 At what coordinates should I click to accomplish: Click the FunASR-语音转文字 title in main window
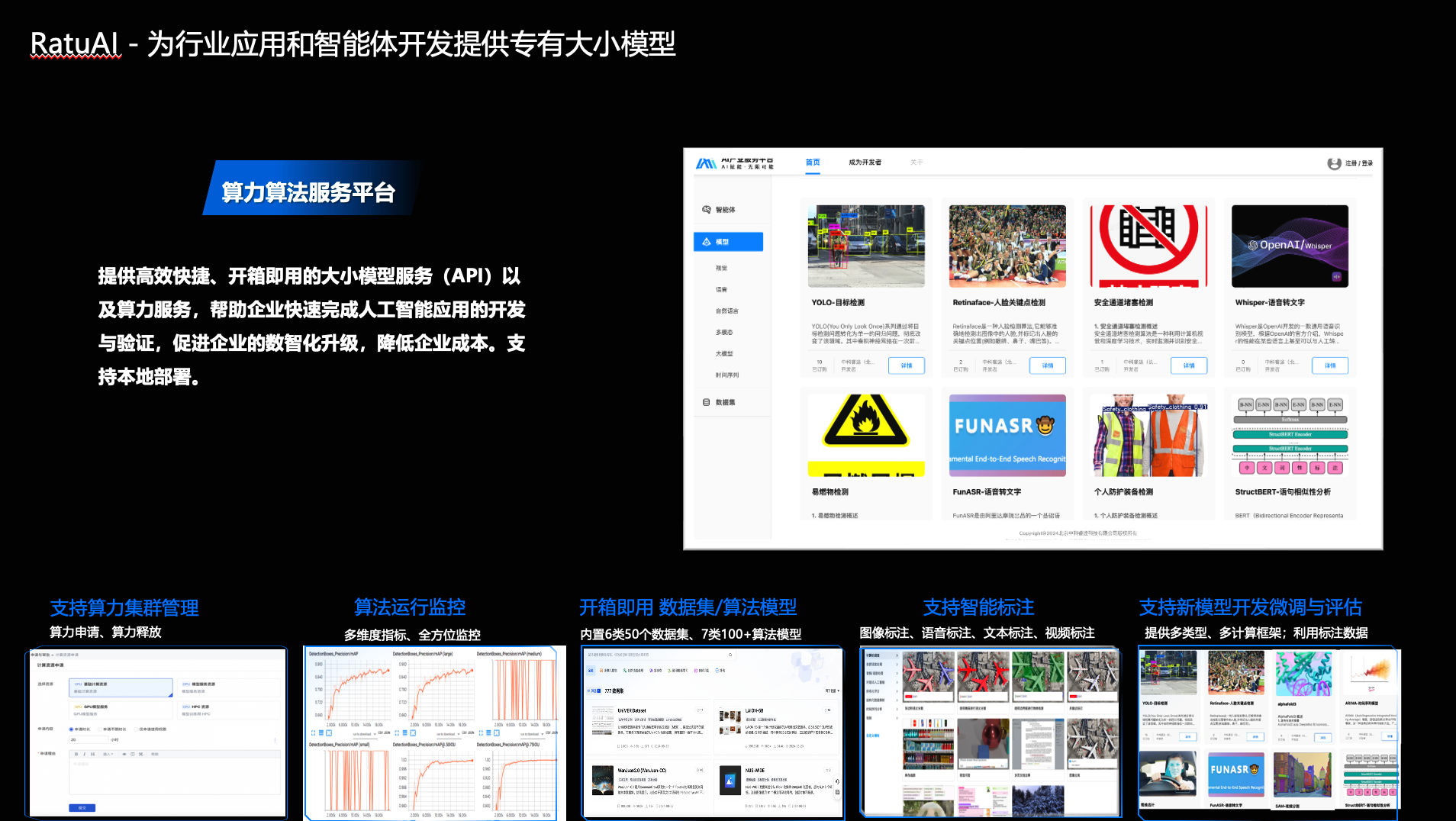[x=987, y=492]
